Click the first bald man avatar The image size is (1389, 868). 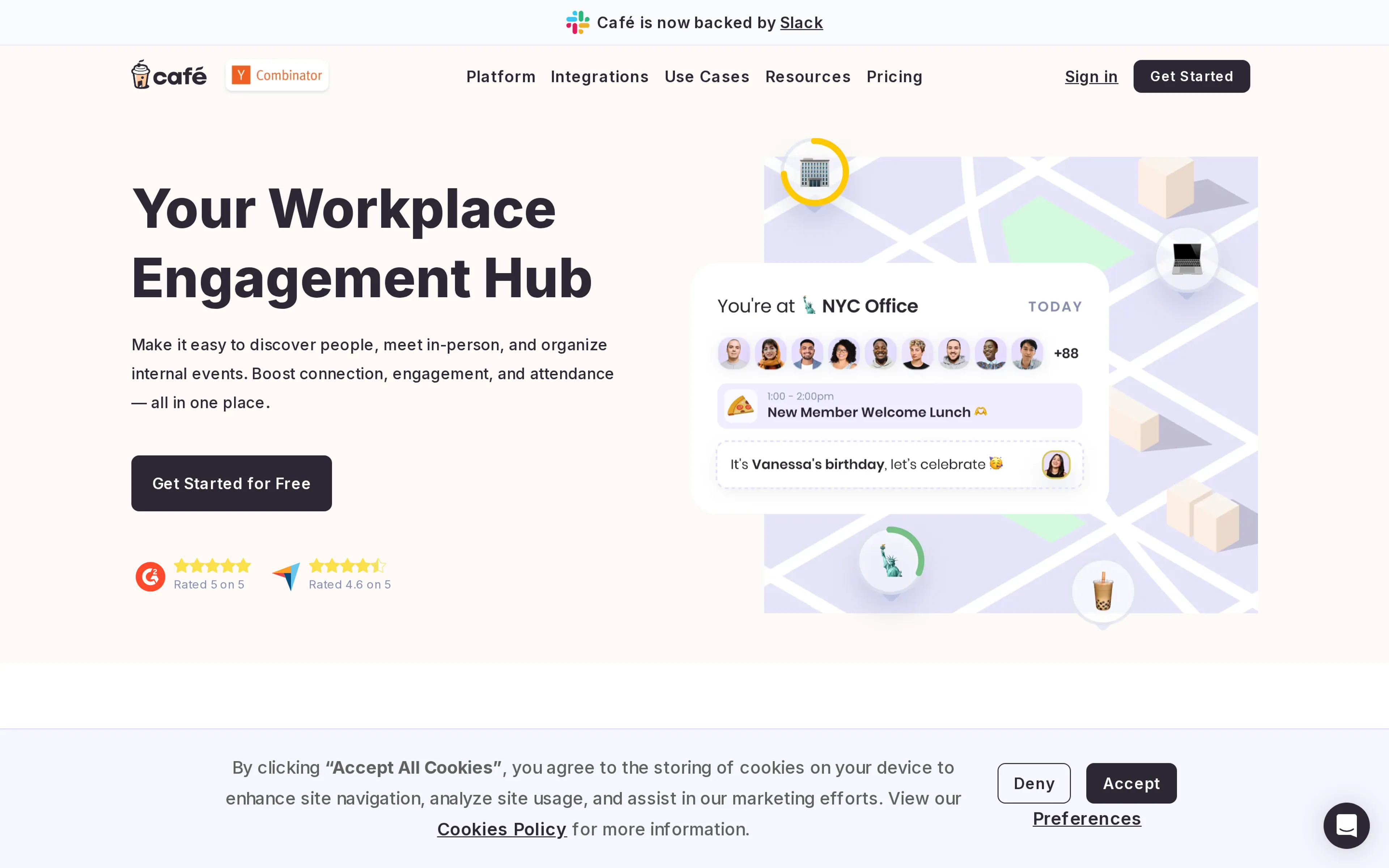pyautogui.click(x=734, y=353)
